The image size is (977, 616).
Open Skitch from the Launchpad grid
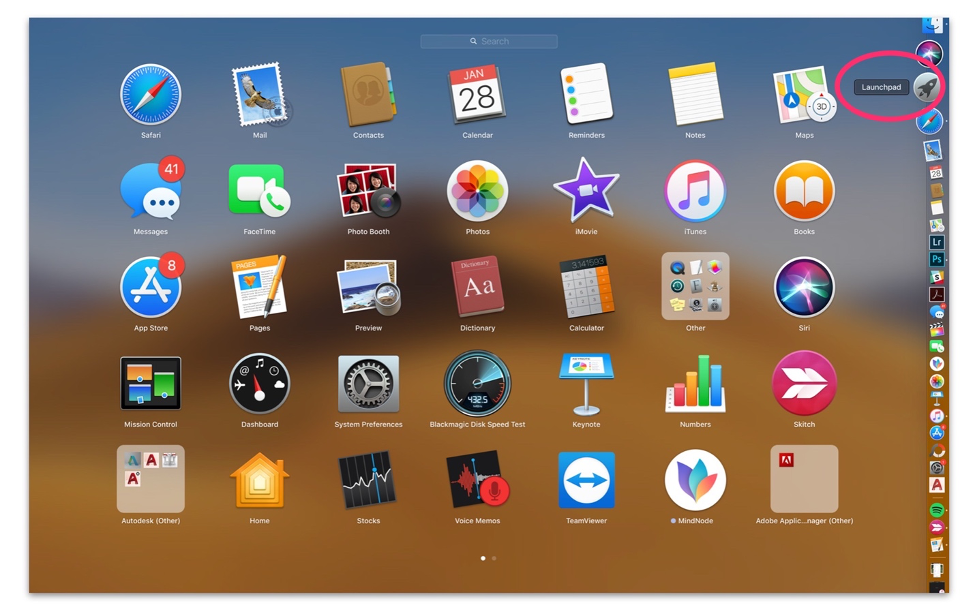click(804, 384)
